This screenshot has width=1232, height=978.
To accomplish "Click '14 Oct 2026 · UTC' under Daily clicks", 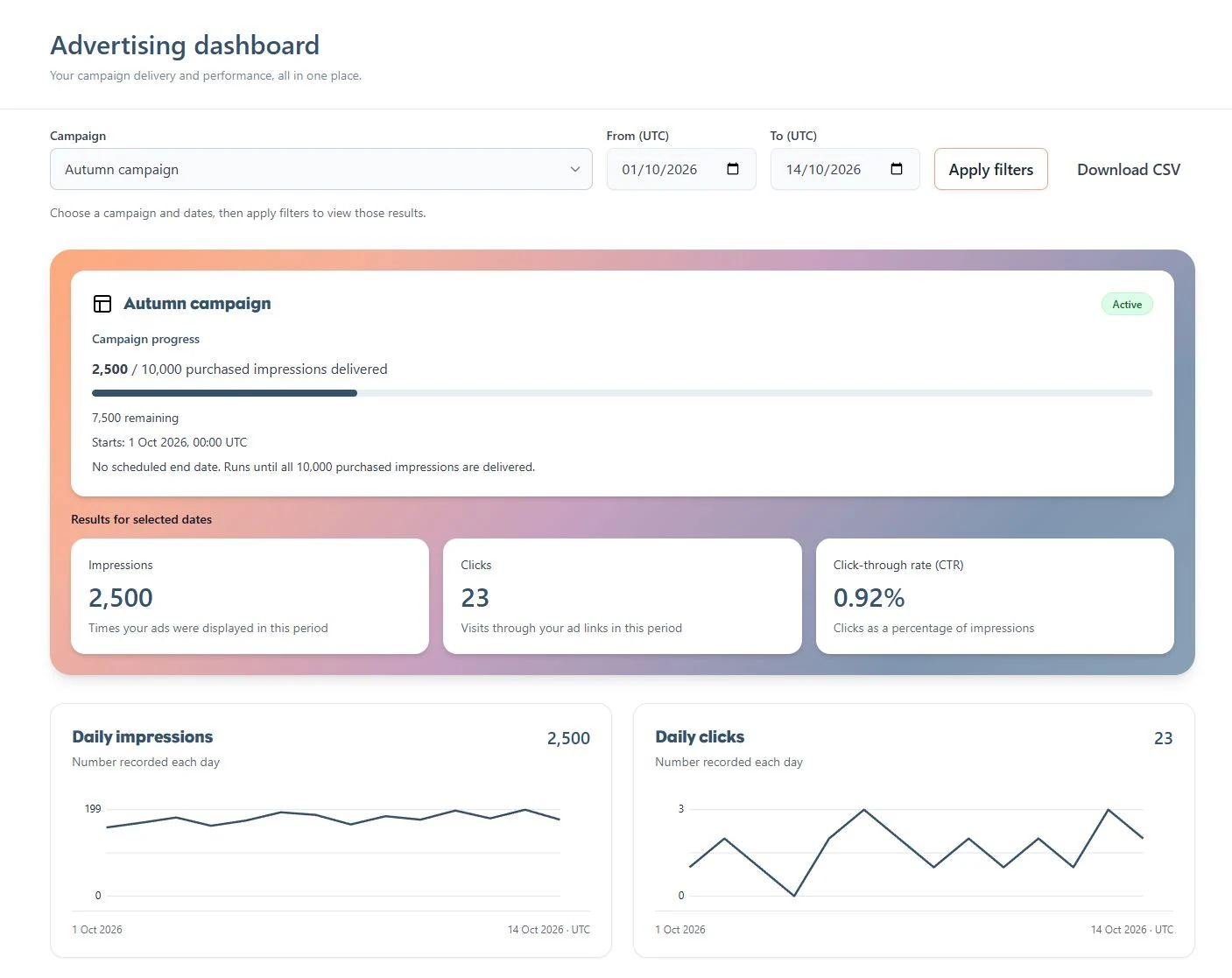I will click(1131, 930).
